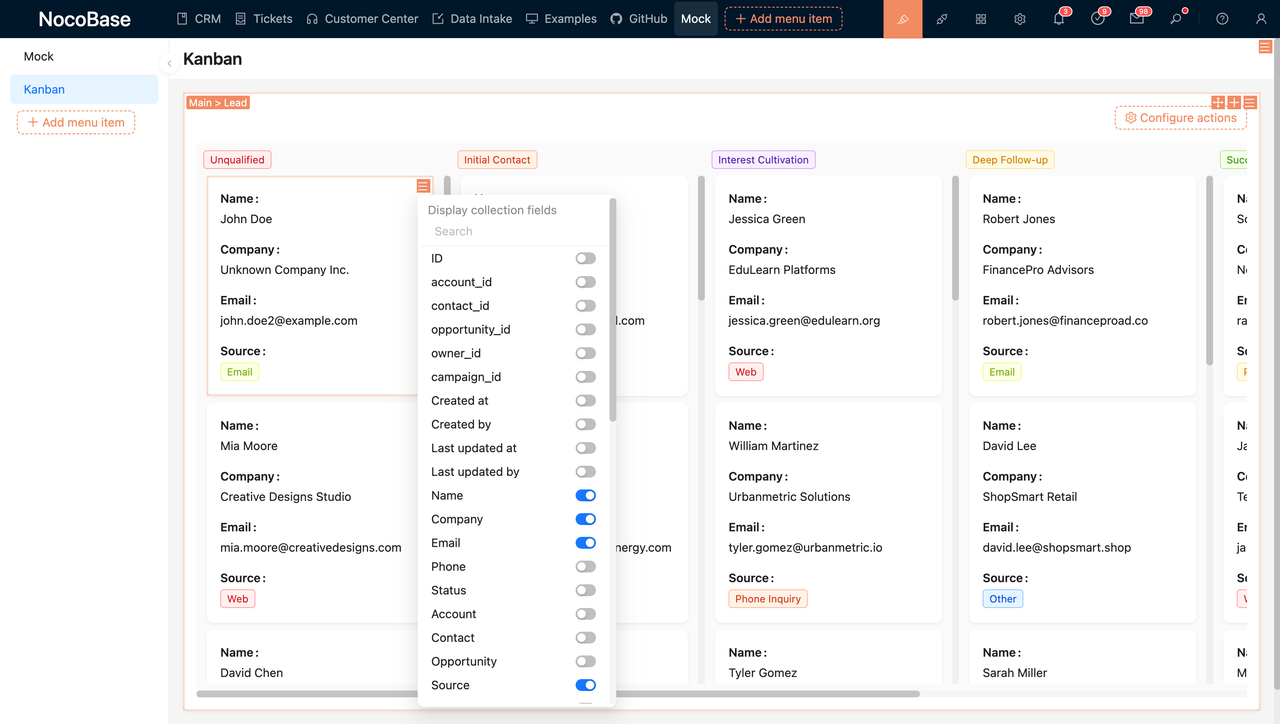The height and width of the screenshot is (724, 1280).
Task: Open the messages inbox showing 98 unread
Action: [x=1137, y=18]
